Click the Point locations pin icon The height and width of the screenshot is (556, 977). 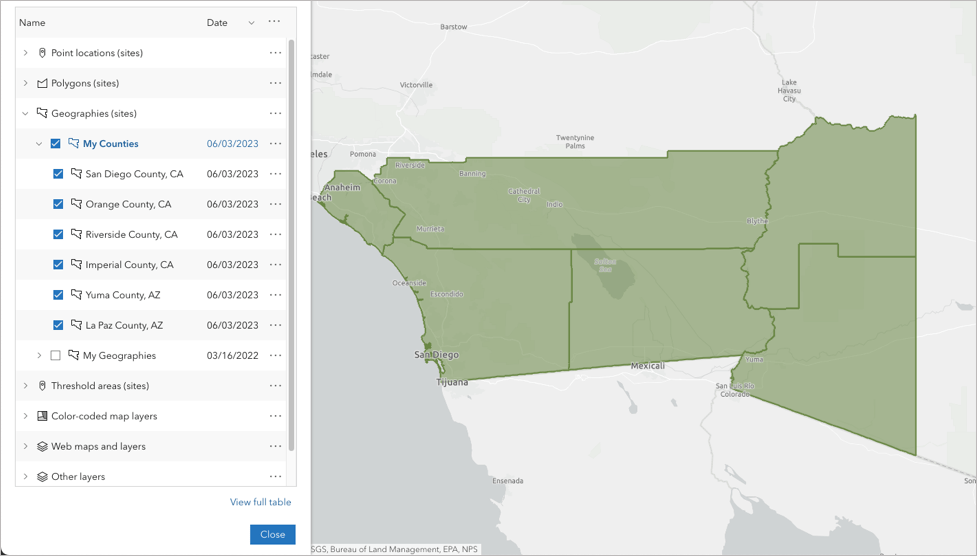(x=42, y=53)
